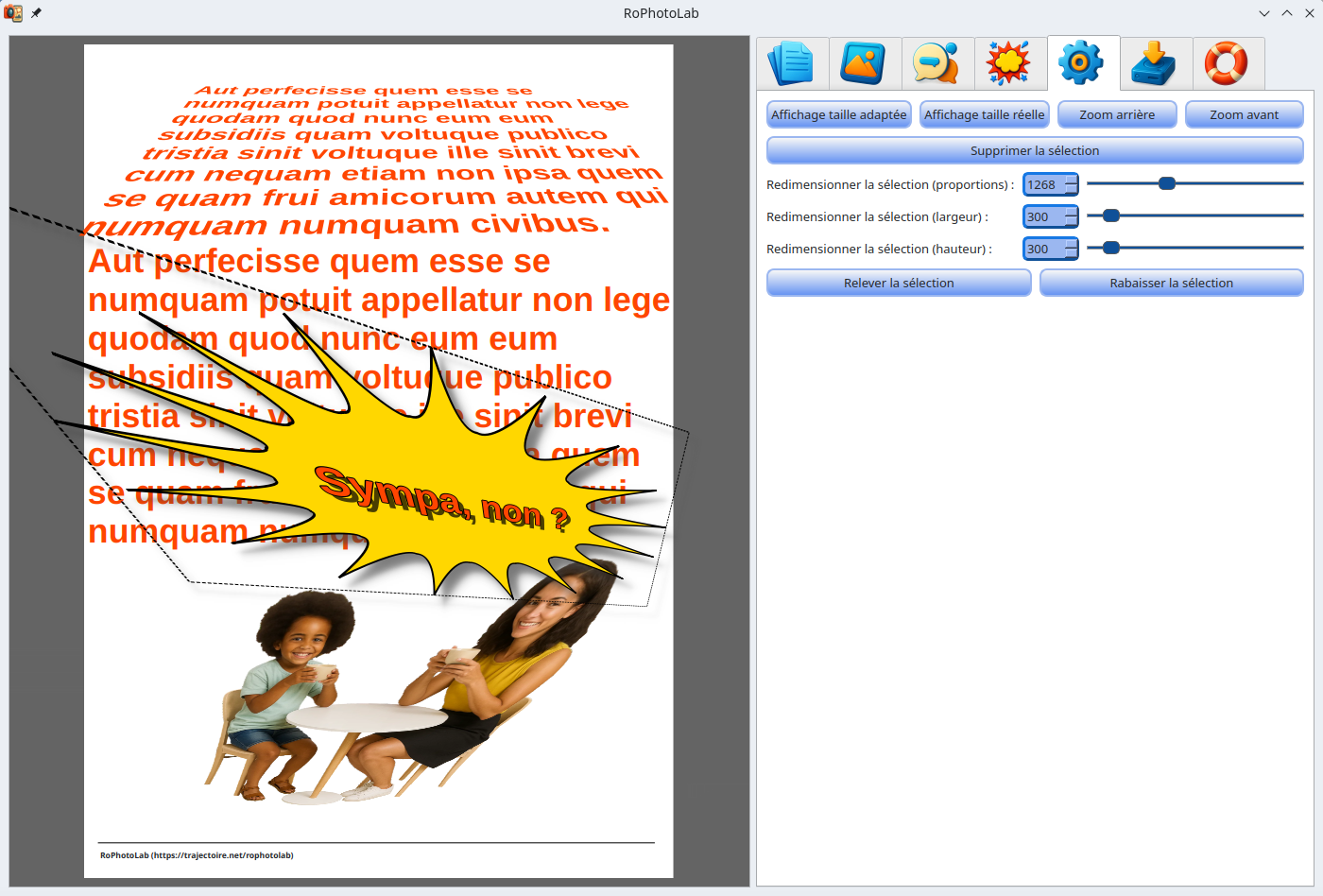Click 'Affichage taille adaptée' button
This screenshot has height=896, width=1323.
(x=838, y=114)
